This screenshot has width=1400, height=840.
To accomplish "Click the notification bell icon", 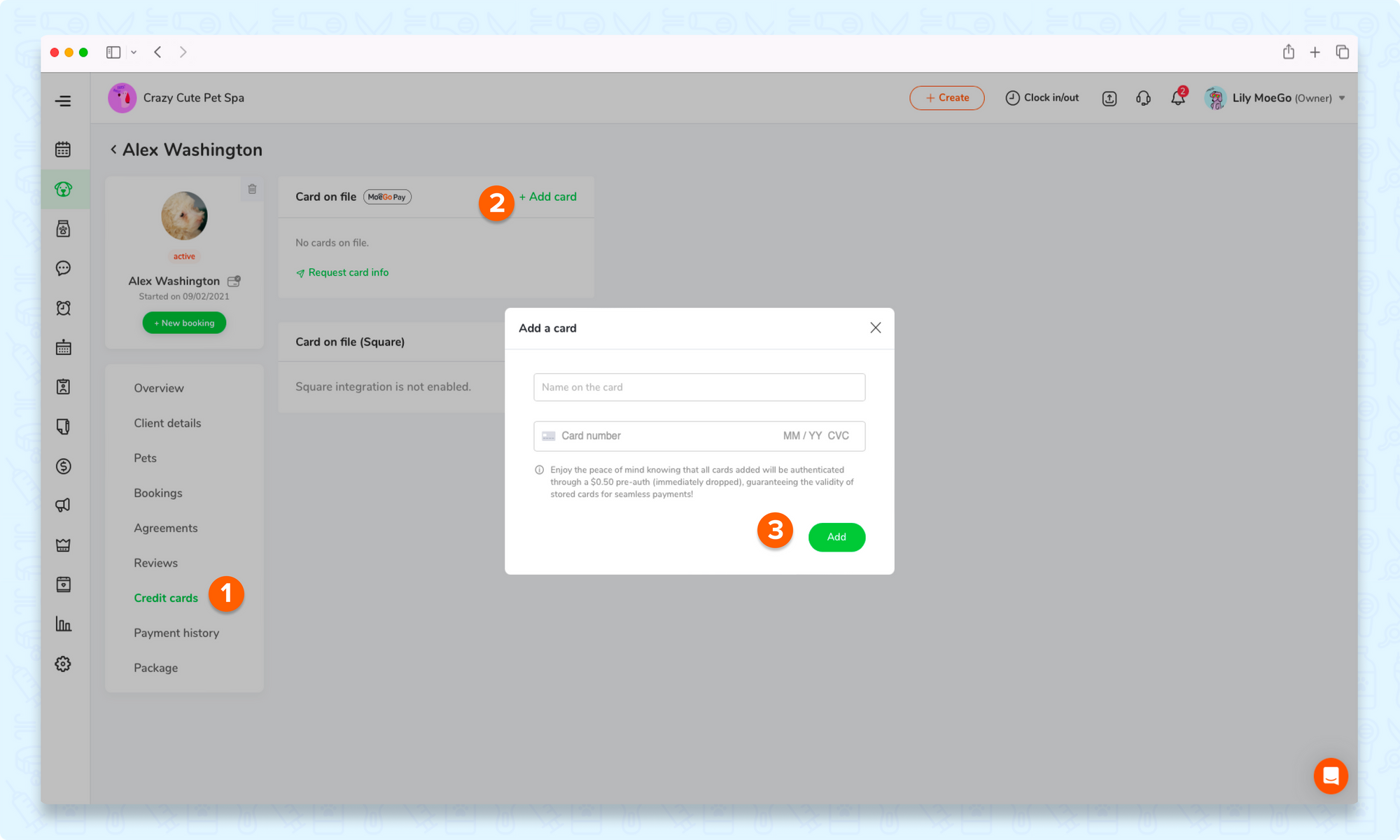I will (x=1178, y=98).
